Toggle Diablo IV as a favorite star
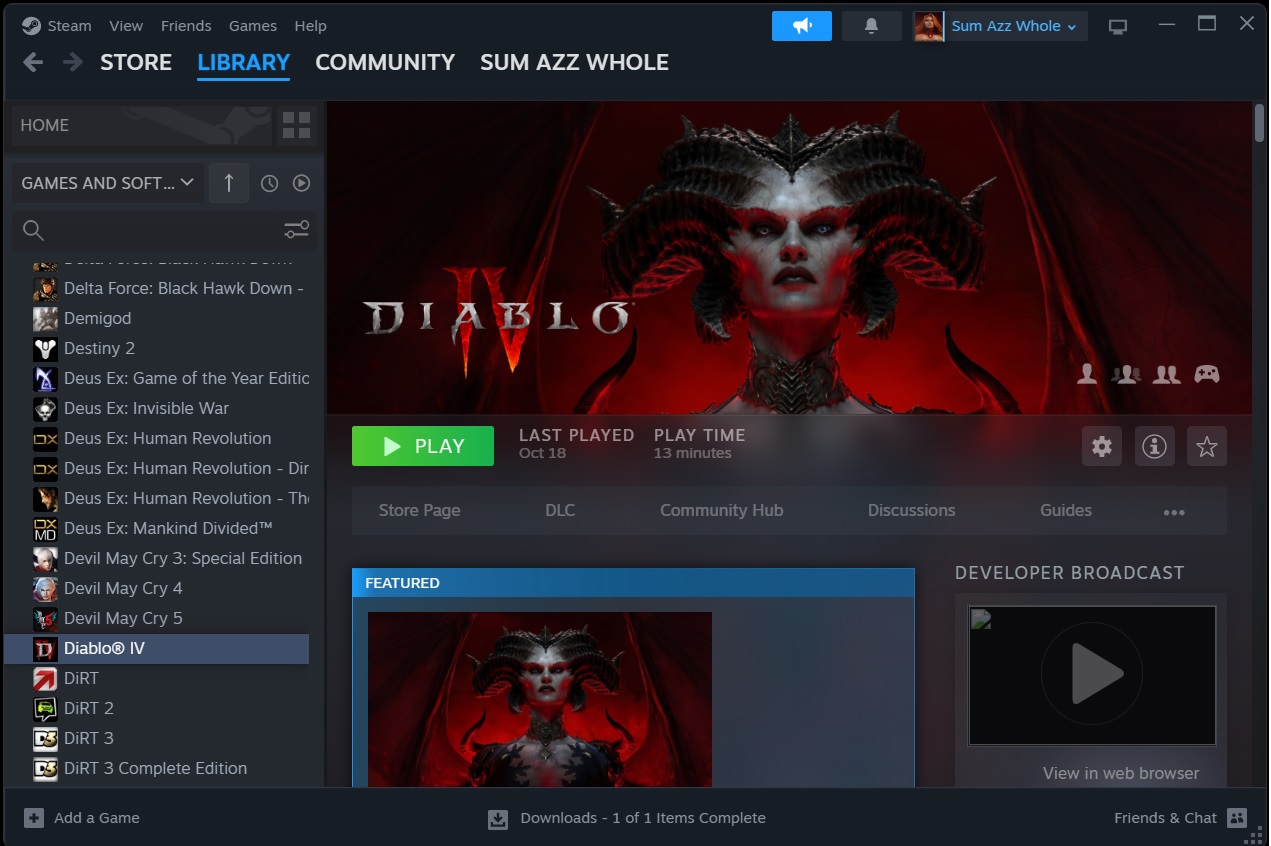Screen dimensions: 1271x846 (1206, 446)
